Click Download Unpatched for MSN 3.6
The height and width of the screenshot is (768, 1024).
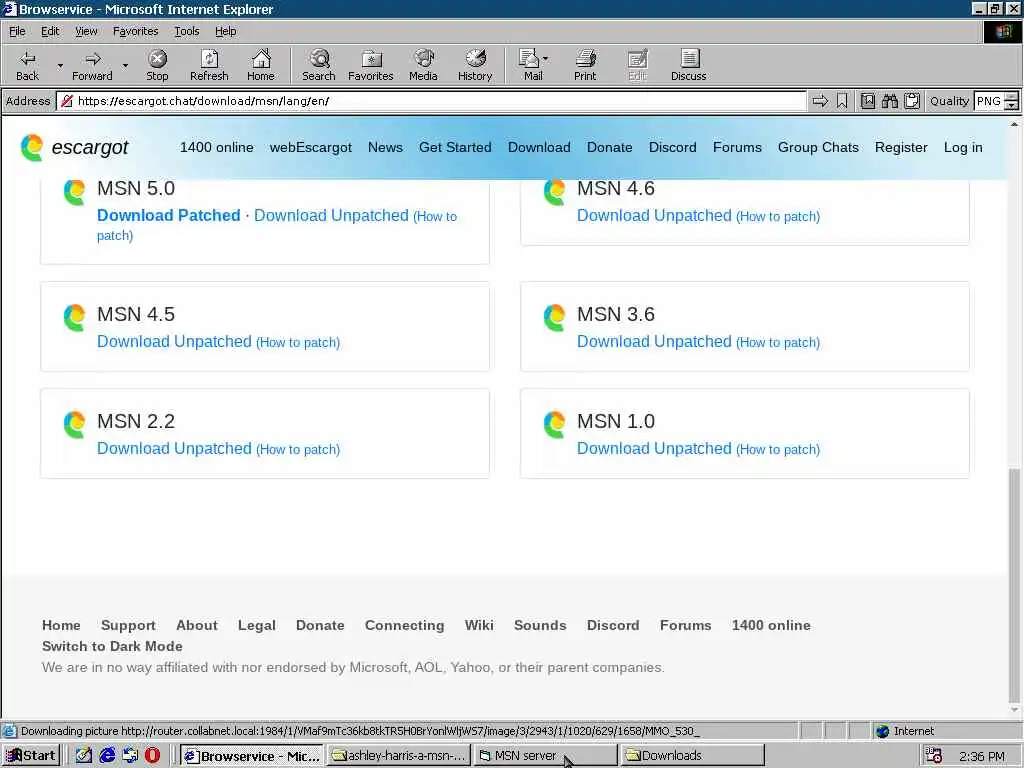pos(654,342)
